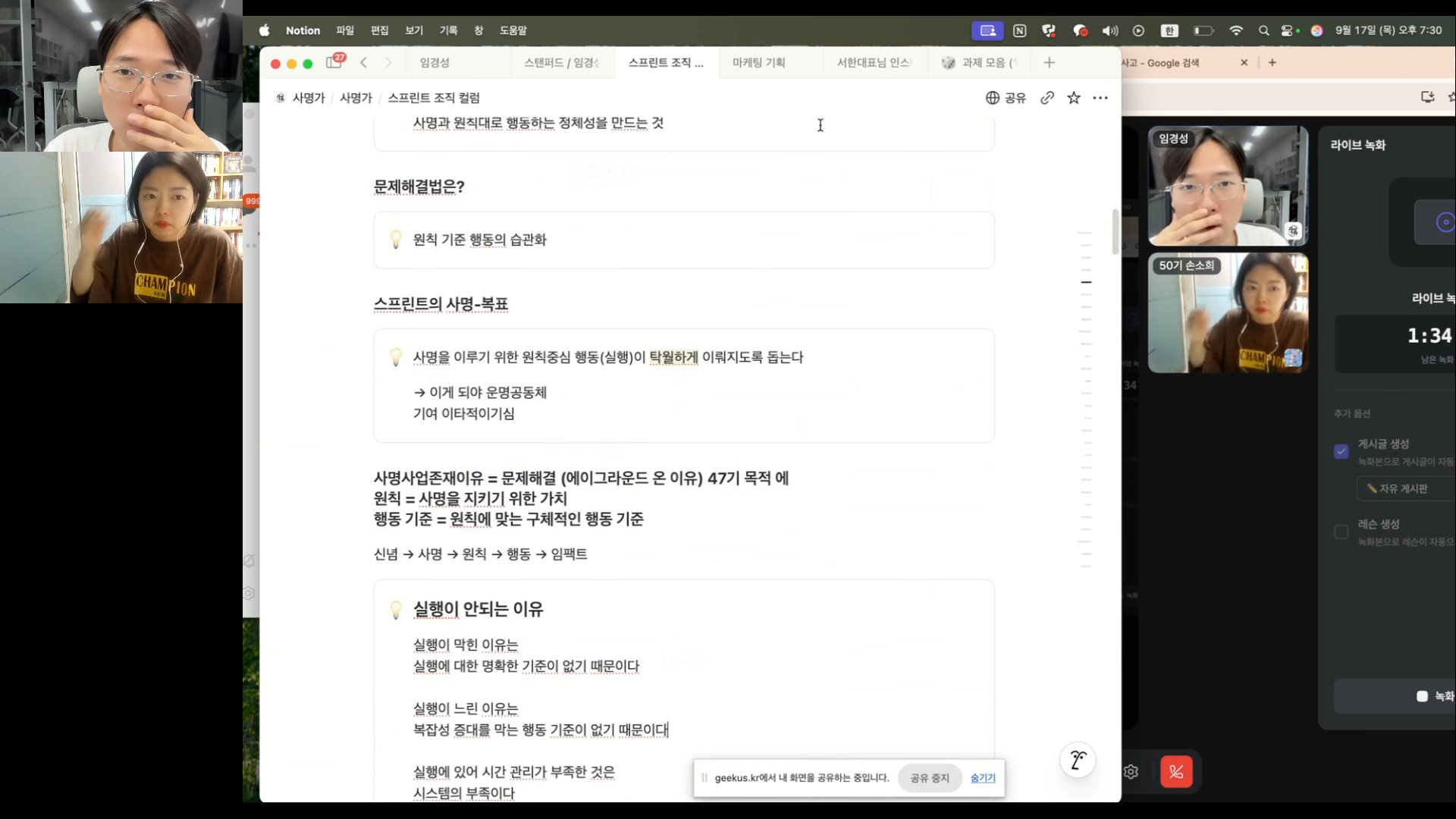Viewport: 1456px width, 819px height.
Task: Star the page as favorite
Action: point(1074,98)
